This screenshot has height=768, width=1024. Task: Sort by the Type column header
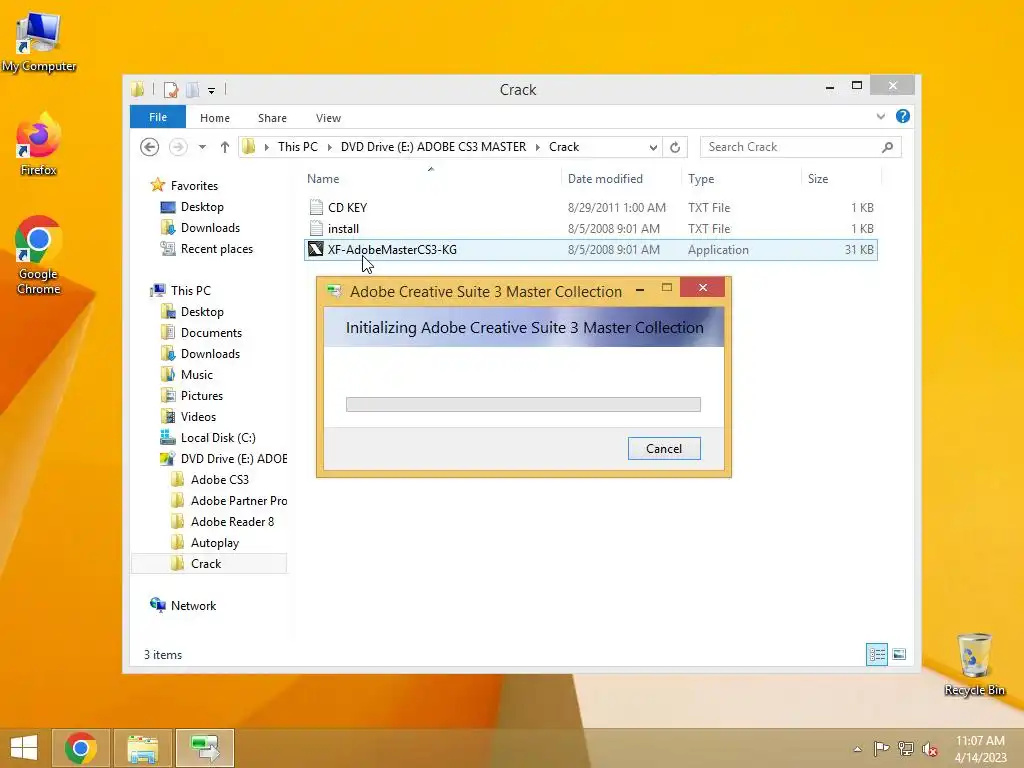pos(701,178)
